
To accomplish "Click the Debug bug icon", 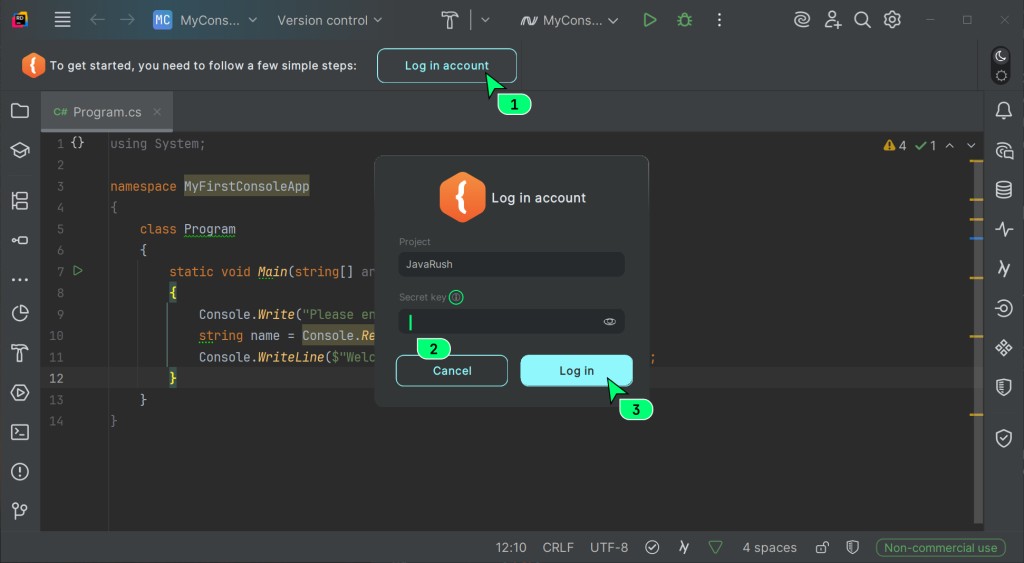I will pos(684,20).
